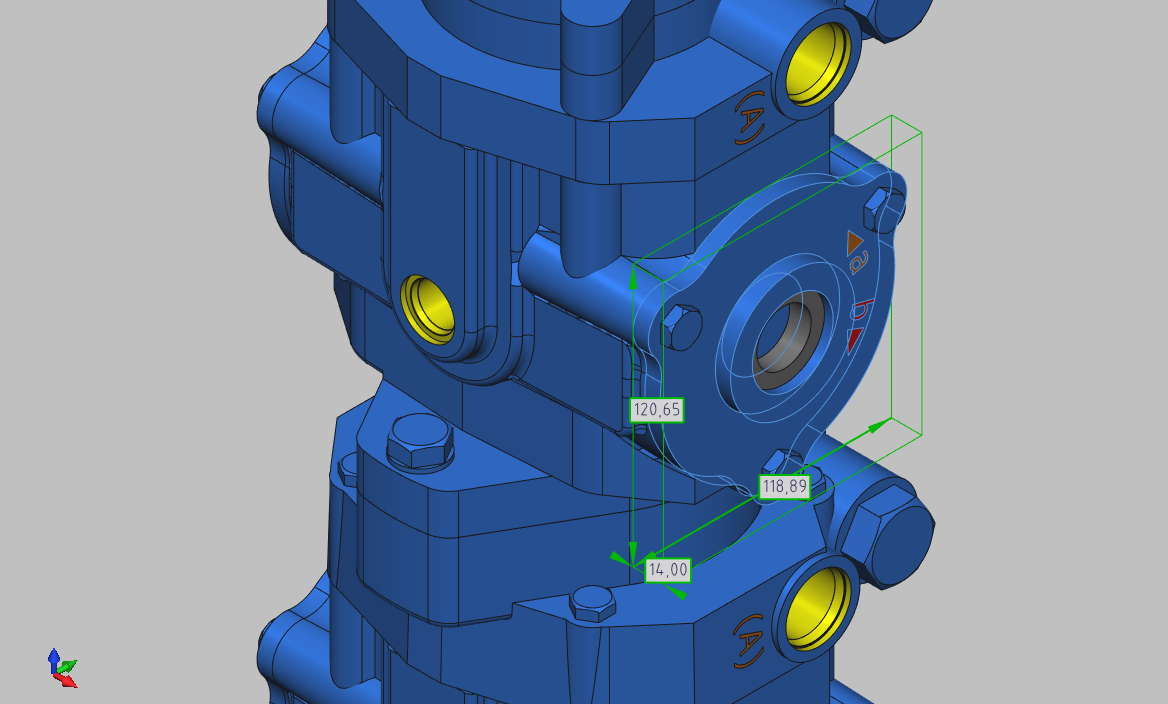This screenshot has height=704, width=1168.
Task: Click the green upward dimension arrow above 120,65
Action: [633, 277]
